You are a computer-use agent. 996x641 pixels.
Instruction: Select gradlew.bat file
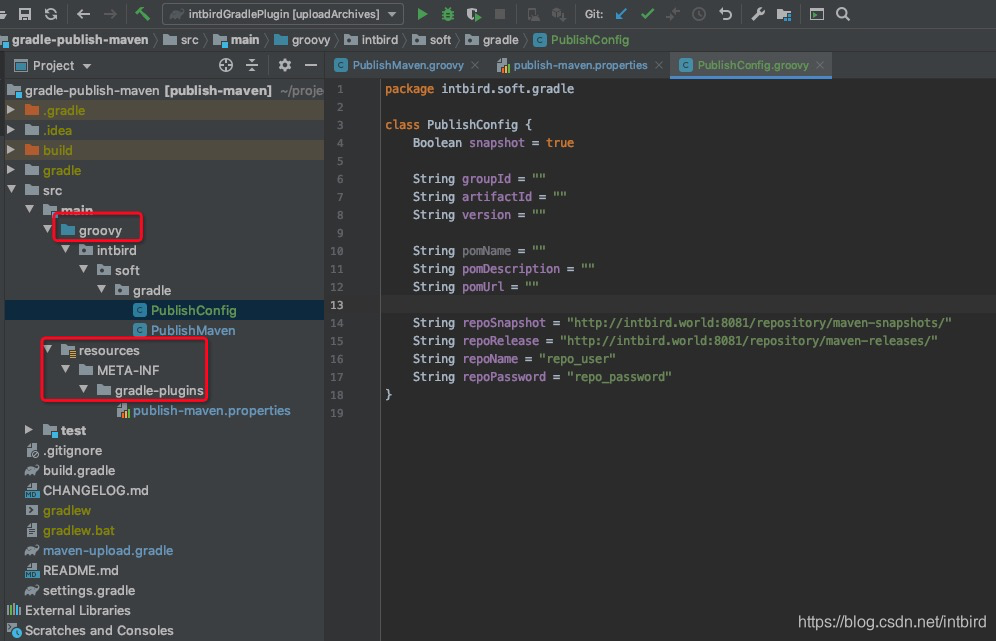coord(70,530)
